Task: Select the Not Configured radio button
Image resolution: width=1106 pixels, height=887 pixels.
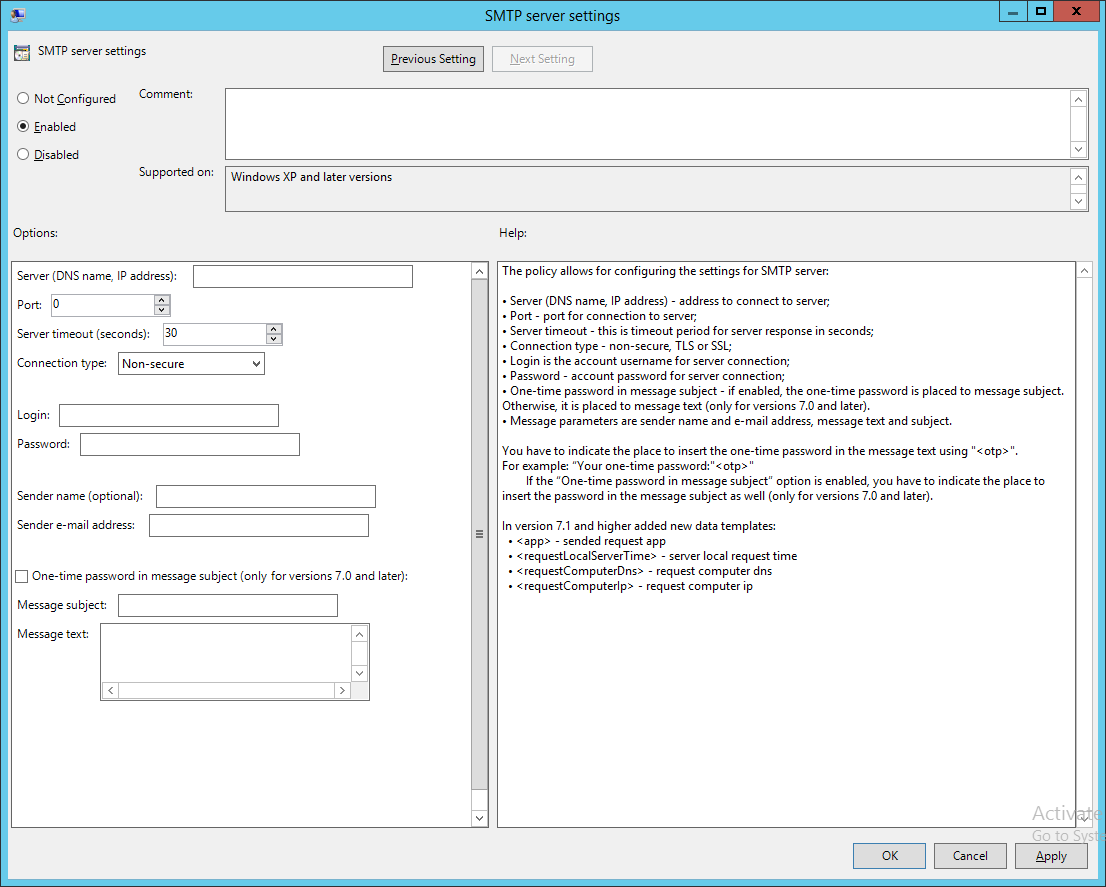Action: click(x=23, y=99)
